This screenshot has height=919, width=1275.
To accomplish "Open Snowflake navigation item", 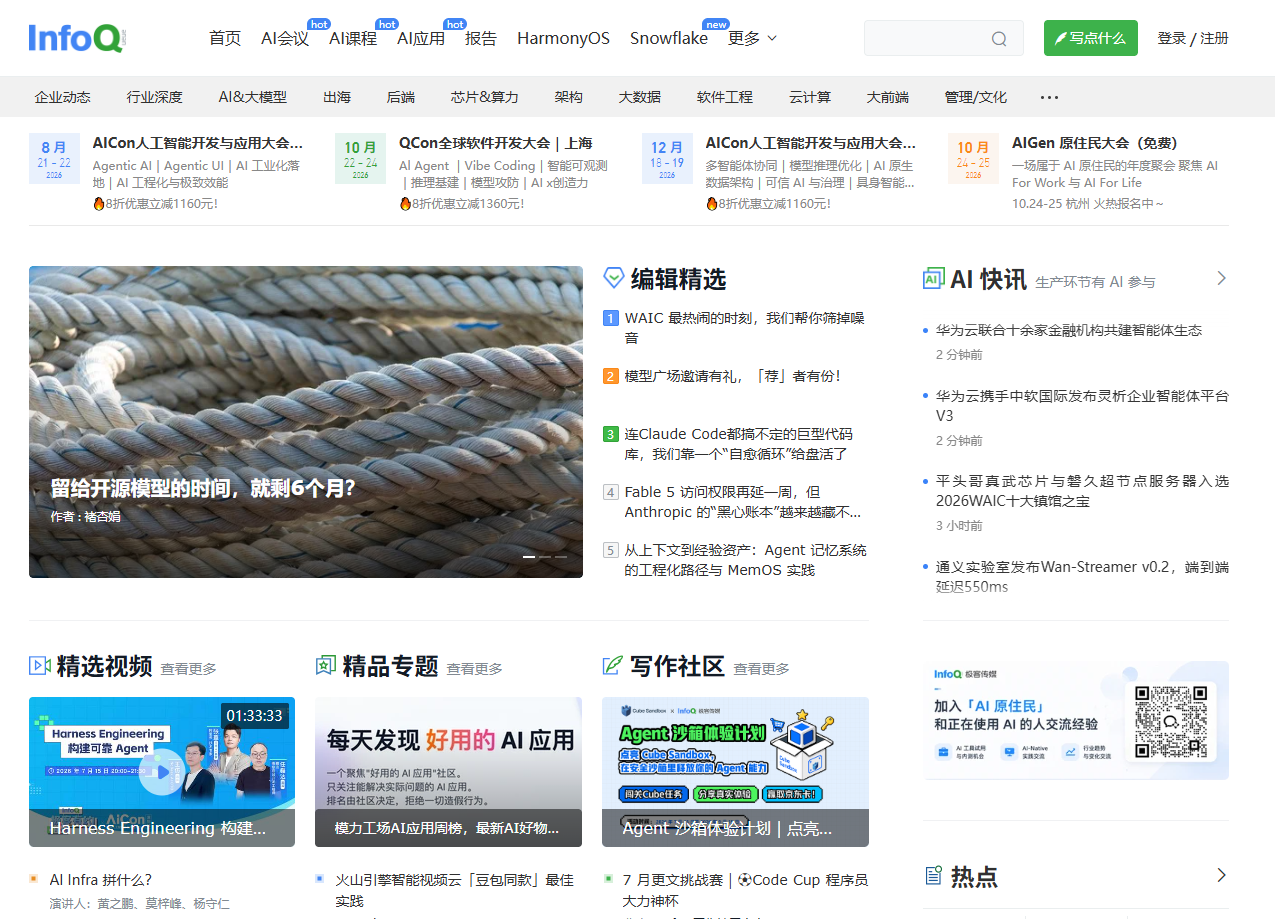I will click(x=669, y=38).
